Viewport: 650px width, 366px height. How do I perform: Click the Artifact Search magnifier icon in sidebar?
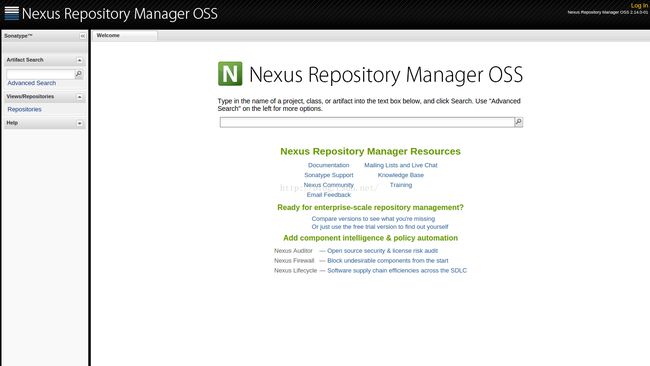click(x=78, y=74)
